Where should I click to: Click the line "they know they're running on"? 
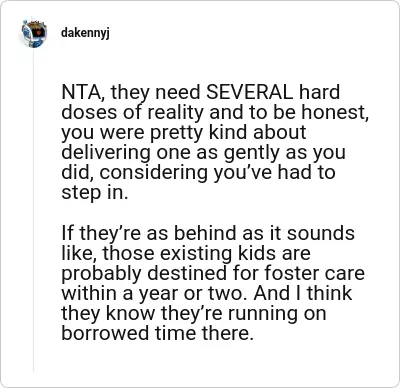(x=194, y=313)
